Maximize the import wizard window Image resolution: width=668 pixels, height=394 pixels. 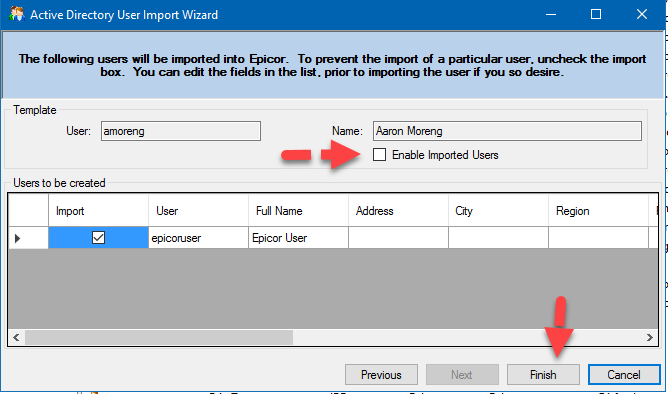pyautogui.click(x=596, y=14)
